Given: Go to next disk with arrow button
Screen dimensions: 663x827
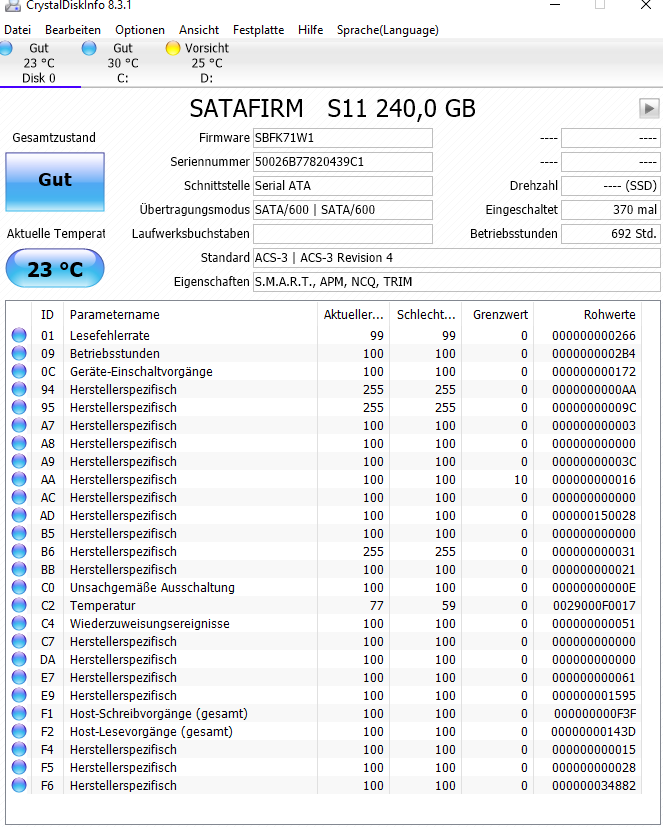Looking at the screenshot, I should click(649, 109).
